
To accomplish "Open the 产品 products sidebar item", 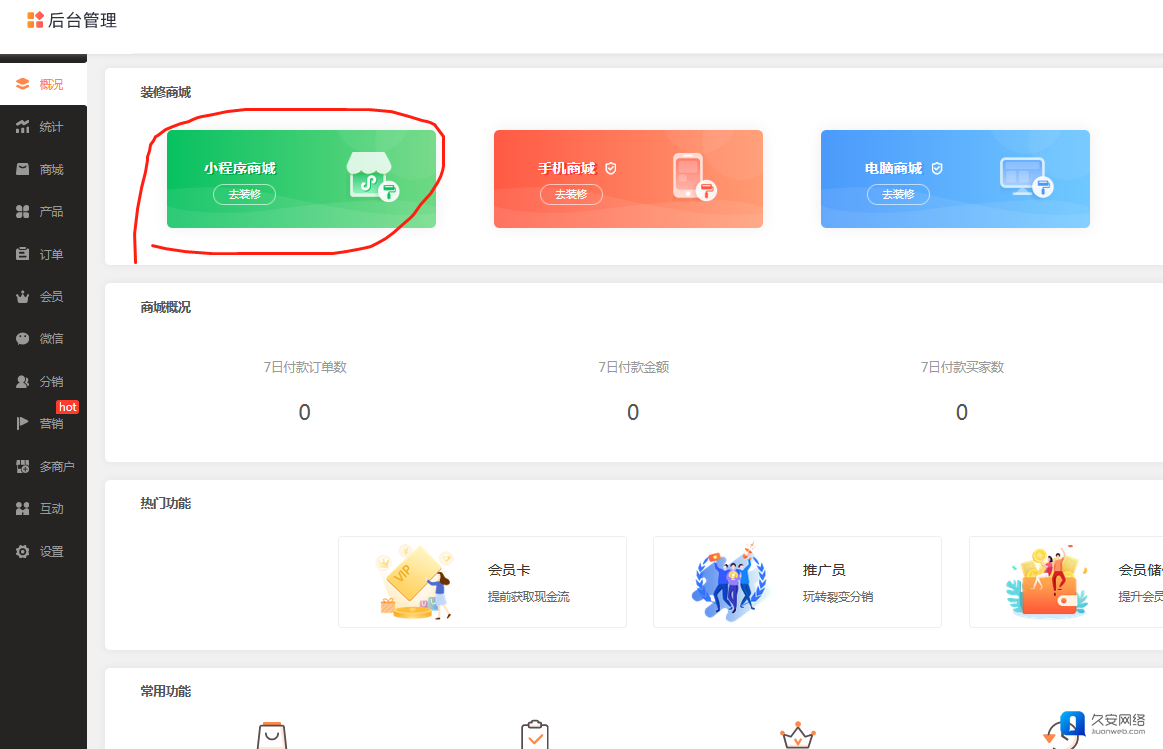I will [x=43, y=211].
